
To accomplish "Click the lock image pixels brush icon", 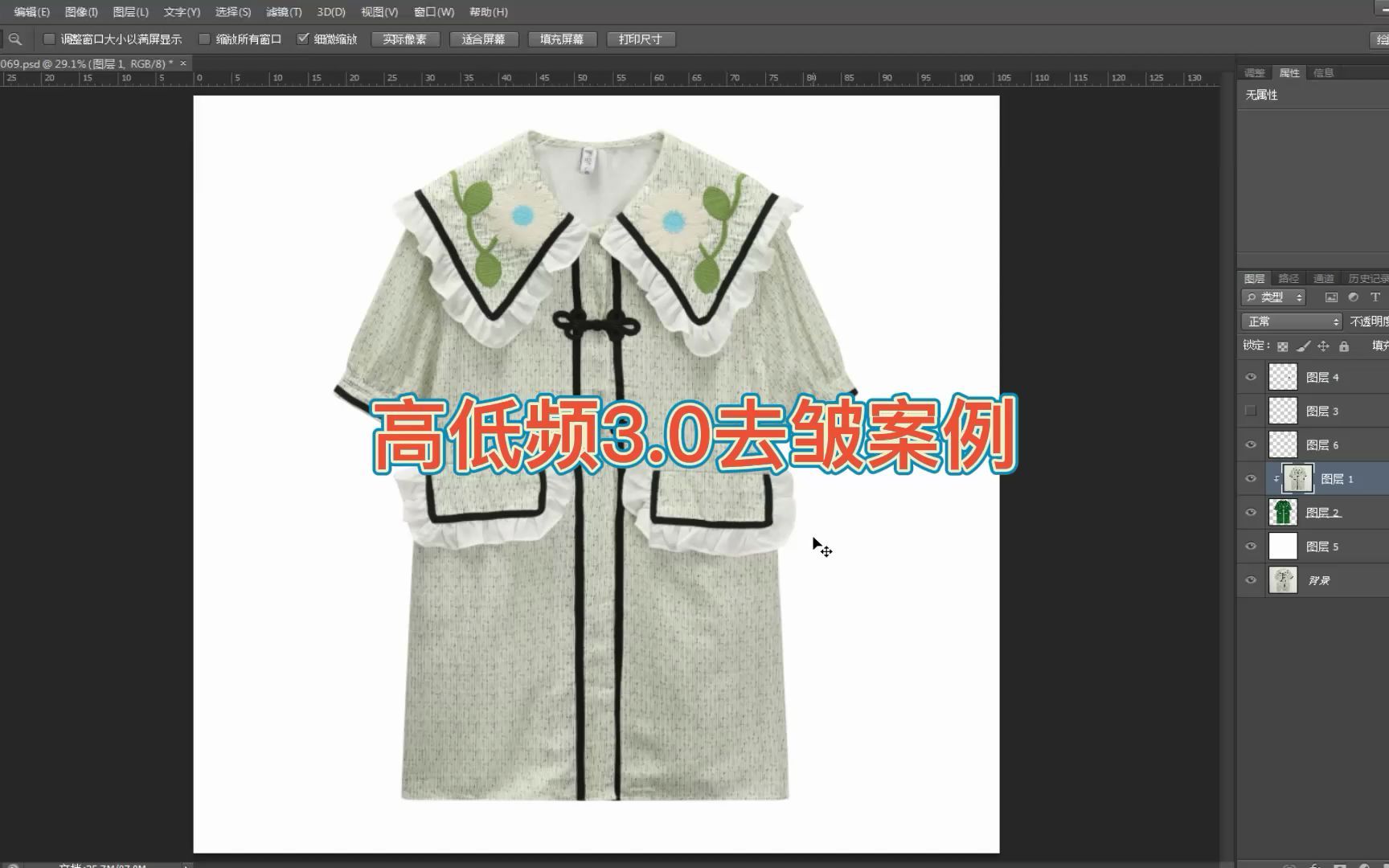I will pos(1303,347).
